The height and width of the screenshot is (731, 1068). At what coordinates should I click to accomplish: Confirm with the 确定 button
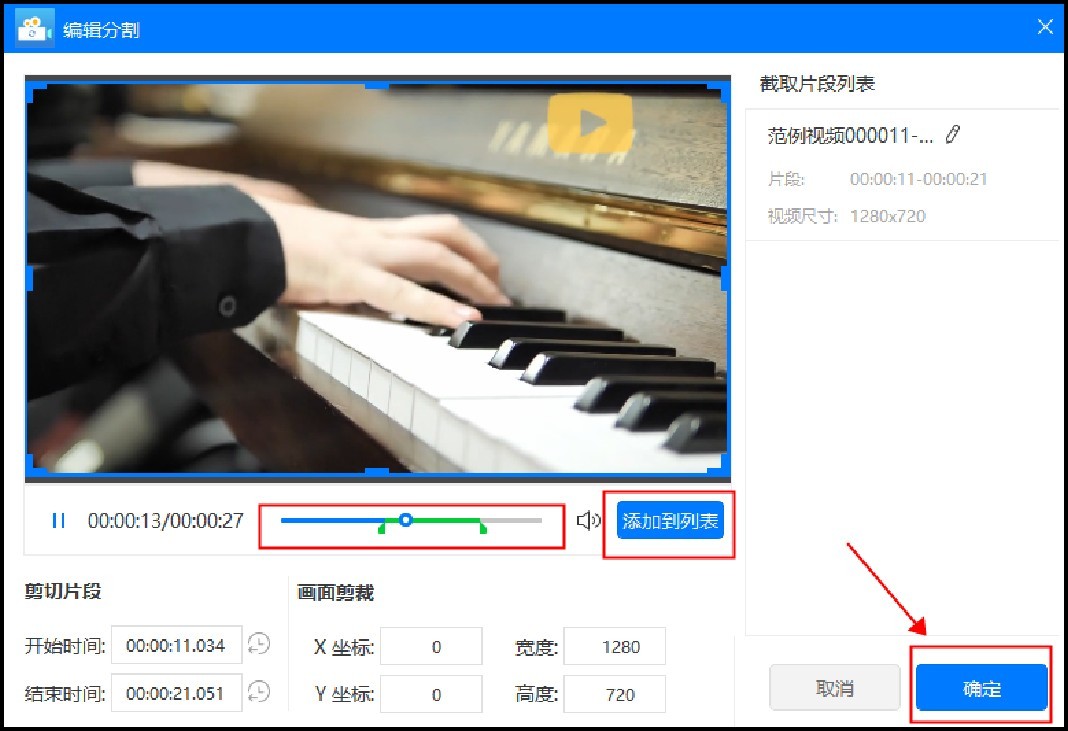tap(981, 688)
